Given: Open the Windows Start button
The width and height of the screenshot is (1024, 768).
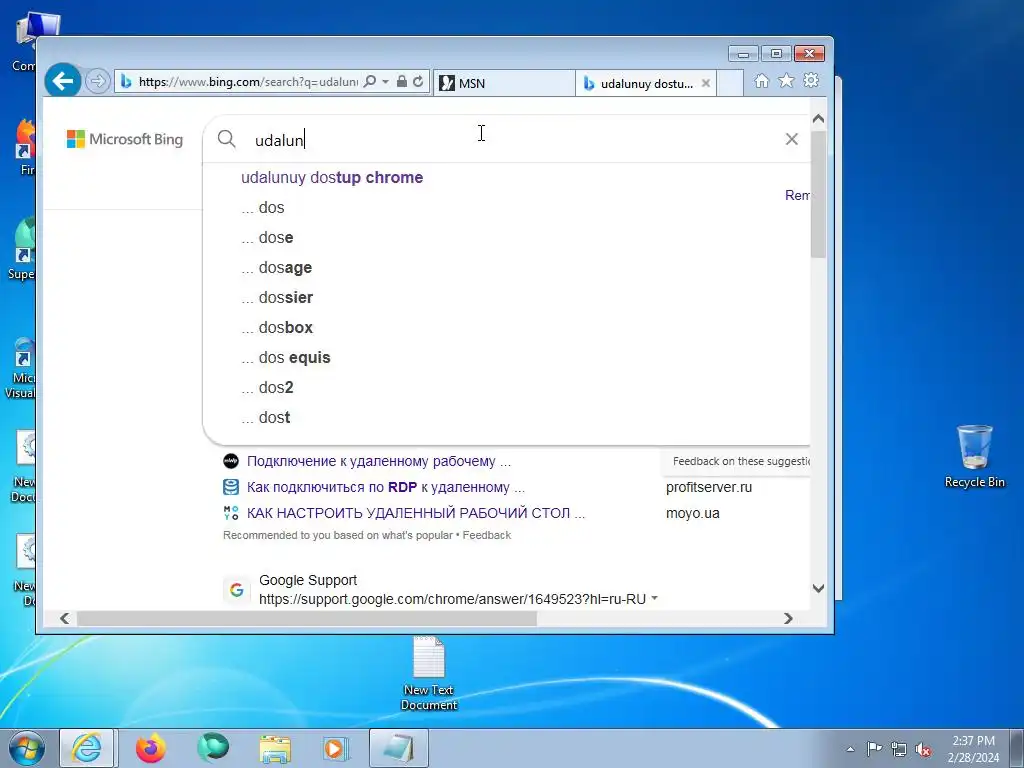Looking at the screenshot, I should 27,748.
